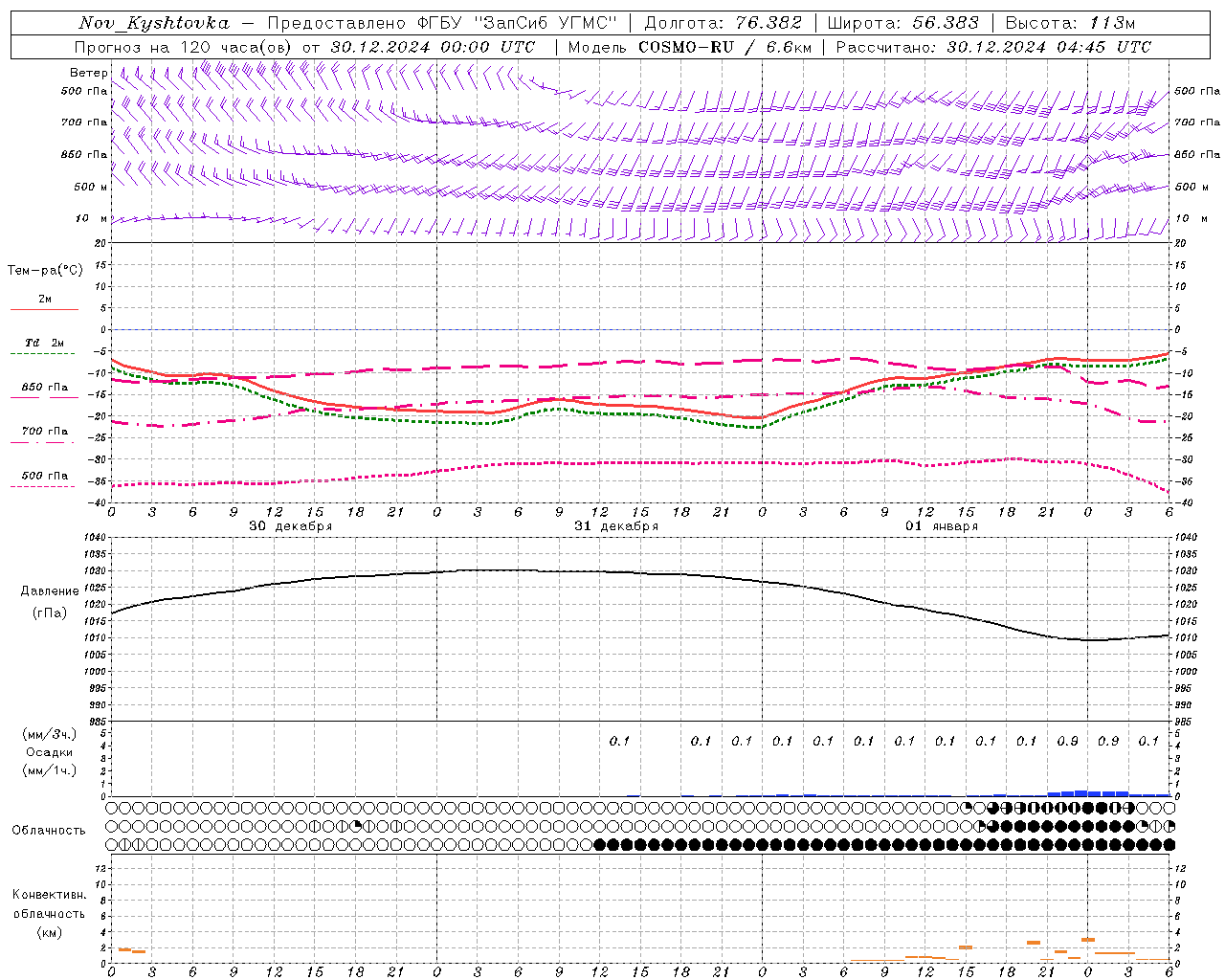
Task: Click the station name Nov_Kyshtovka in header
Action: [x=154, y=23]
